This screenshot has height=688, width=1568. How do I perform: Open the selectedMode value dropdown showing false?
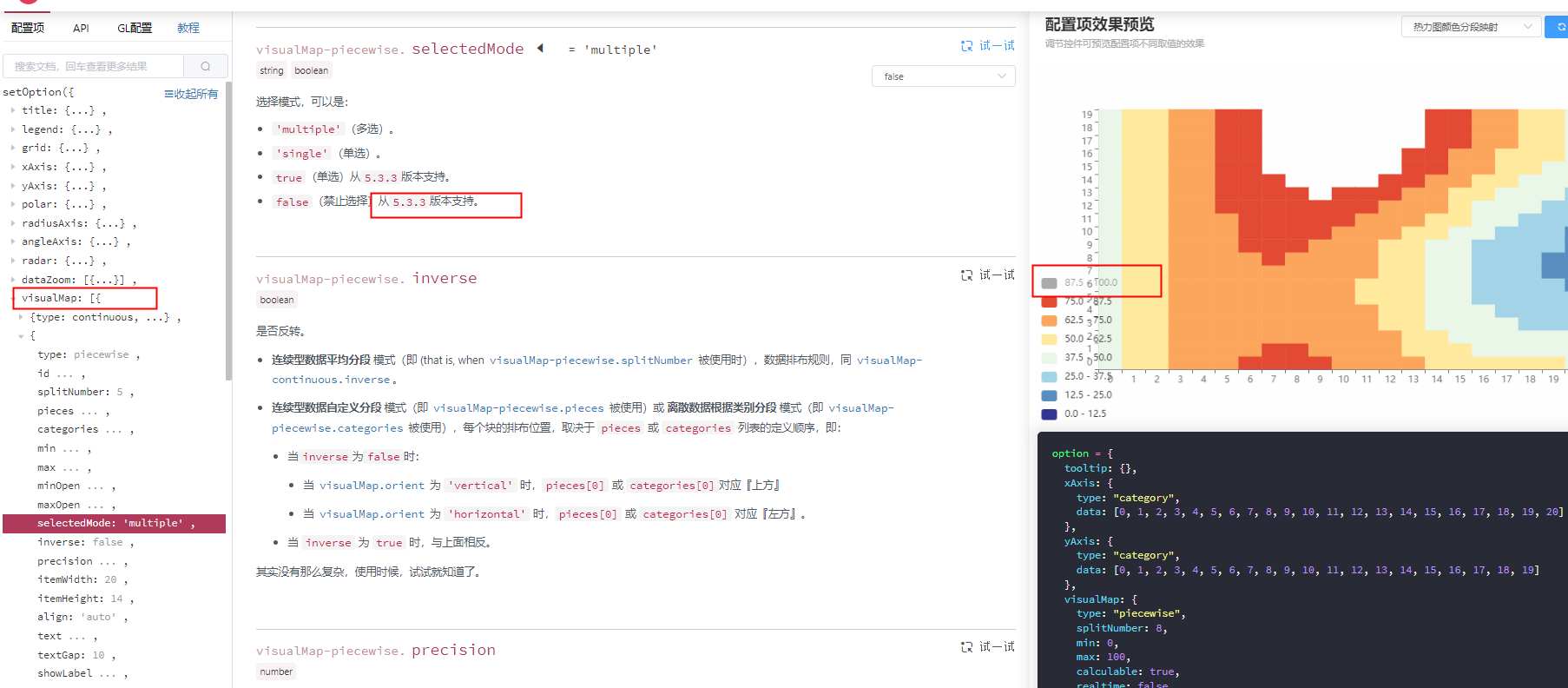[x=943, y=76]
